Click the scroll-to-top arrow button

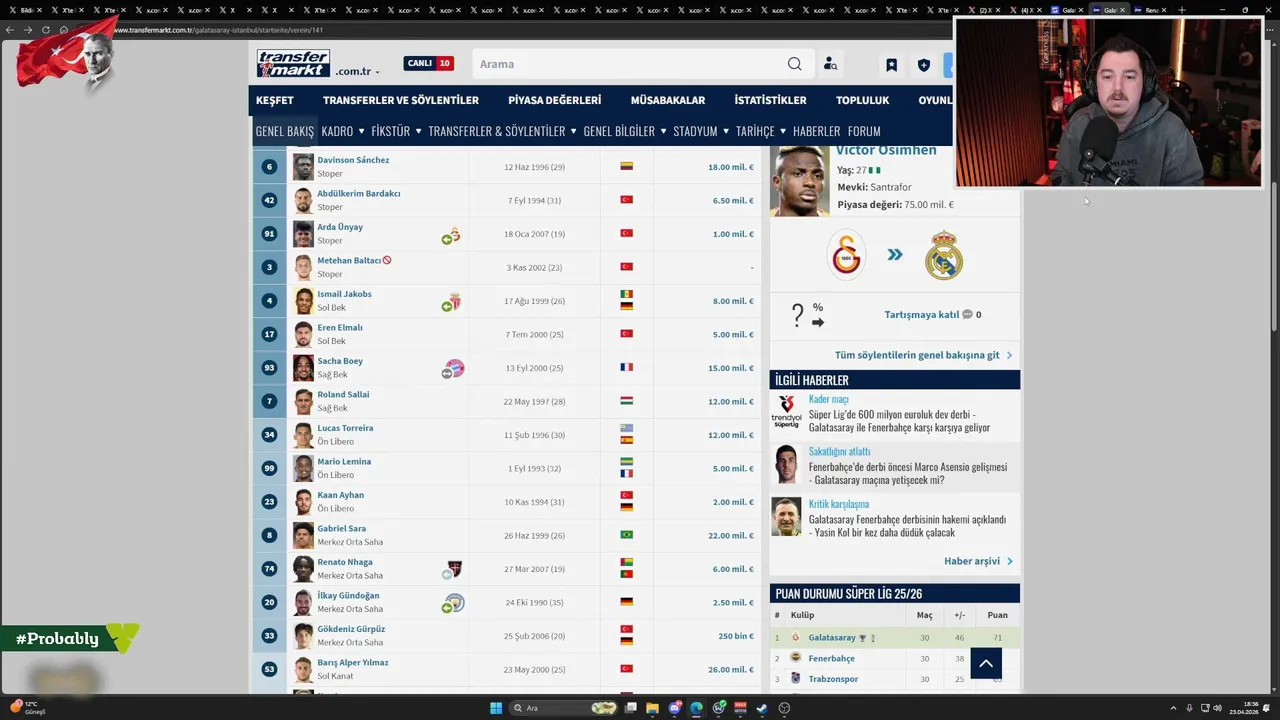(x=986, y=663)
